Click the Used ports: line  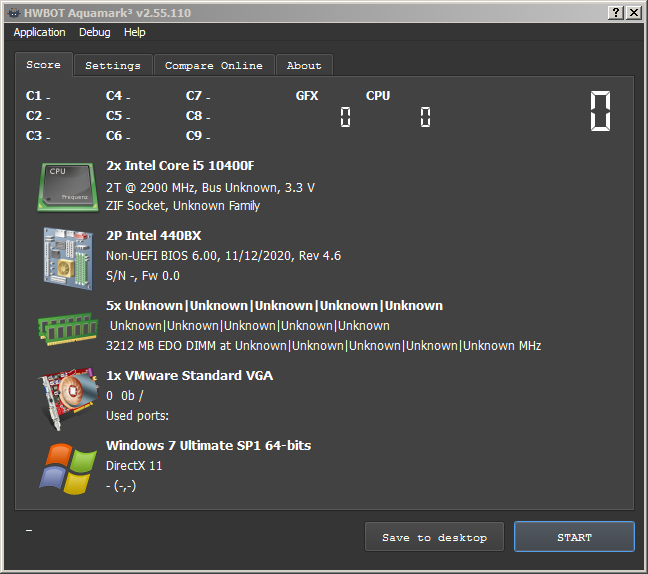[138, 415]
